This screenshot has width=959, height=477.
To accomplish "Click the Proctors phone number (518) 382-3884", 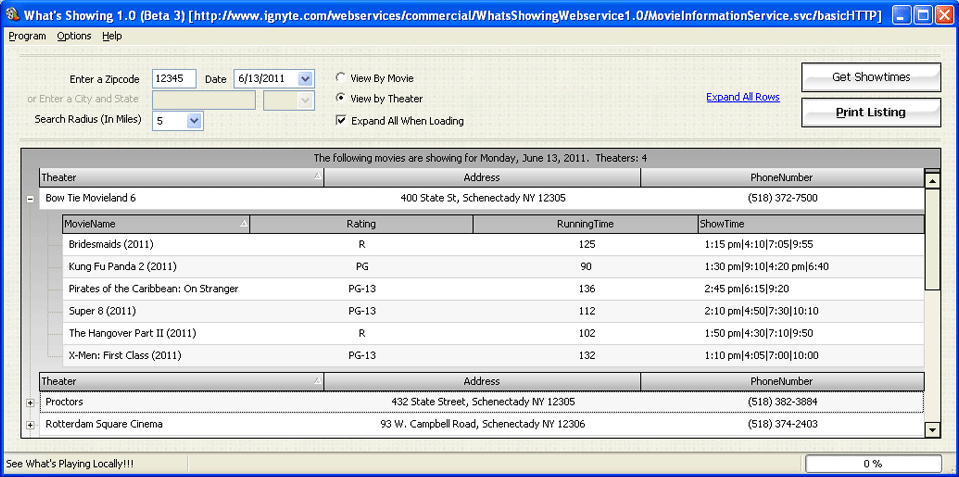I will click(782, 402).
